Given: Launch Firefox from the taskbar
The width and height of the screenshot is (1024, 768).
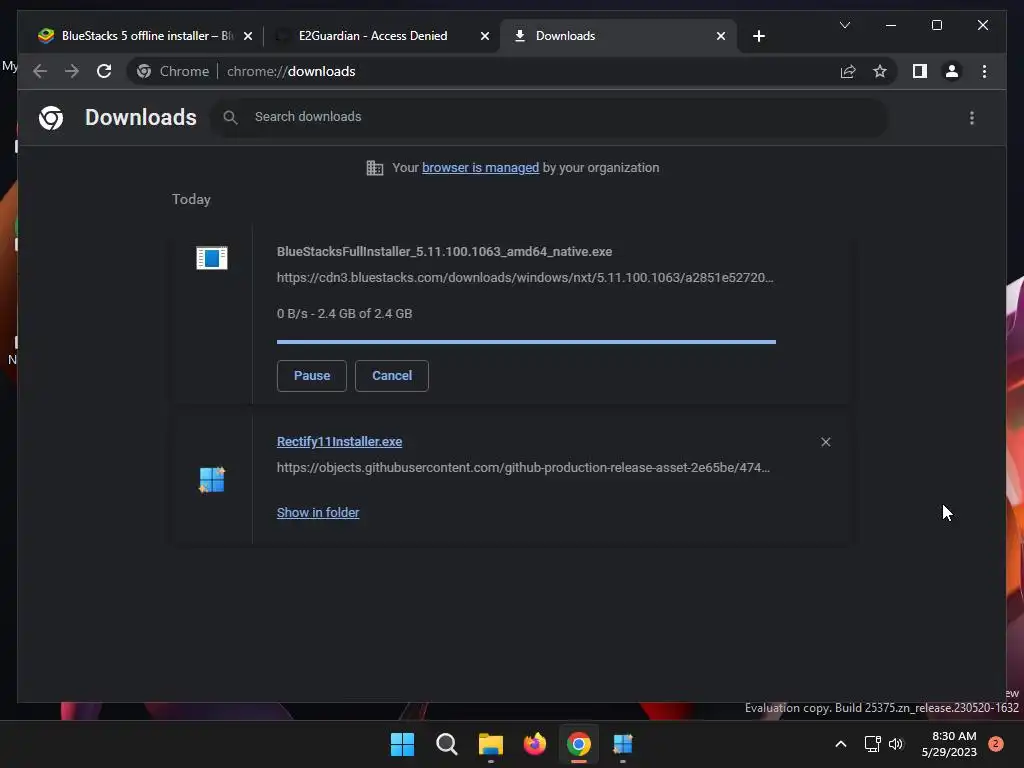Looking at the screenshot, I should tap(535, 744).
